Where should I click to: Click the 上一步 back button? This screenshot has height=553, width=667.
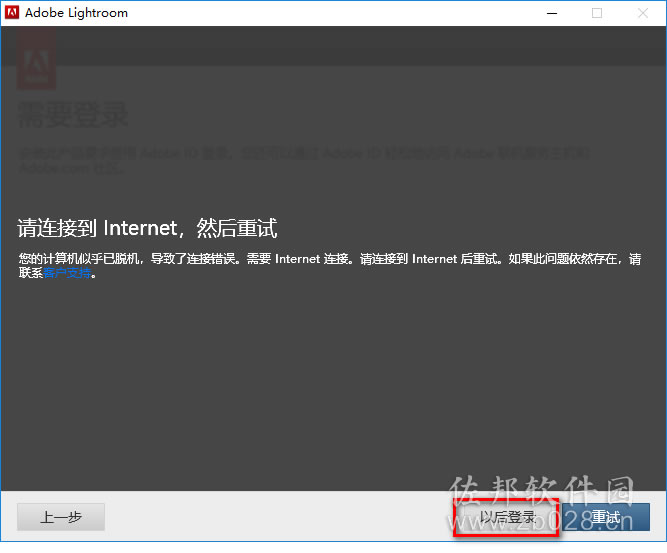[x=61, y=517]
